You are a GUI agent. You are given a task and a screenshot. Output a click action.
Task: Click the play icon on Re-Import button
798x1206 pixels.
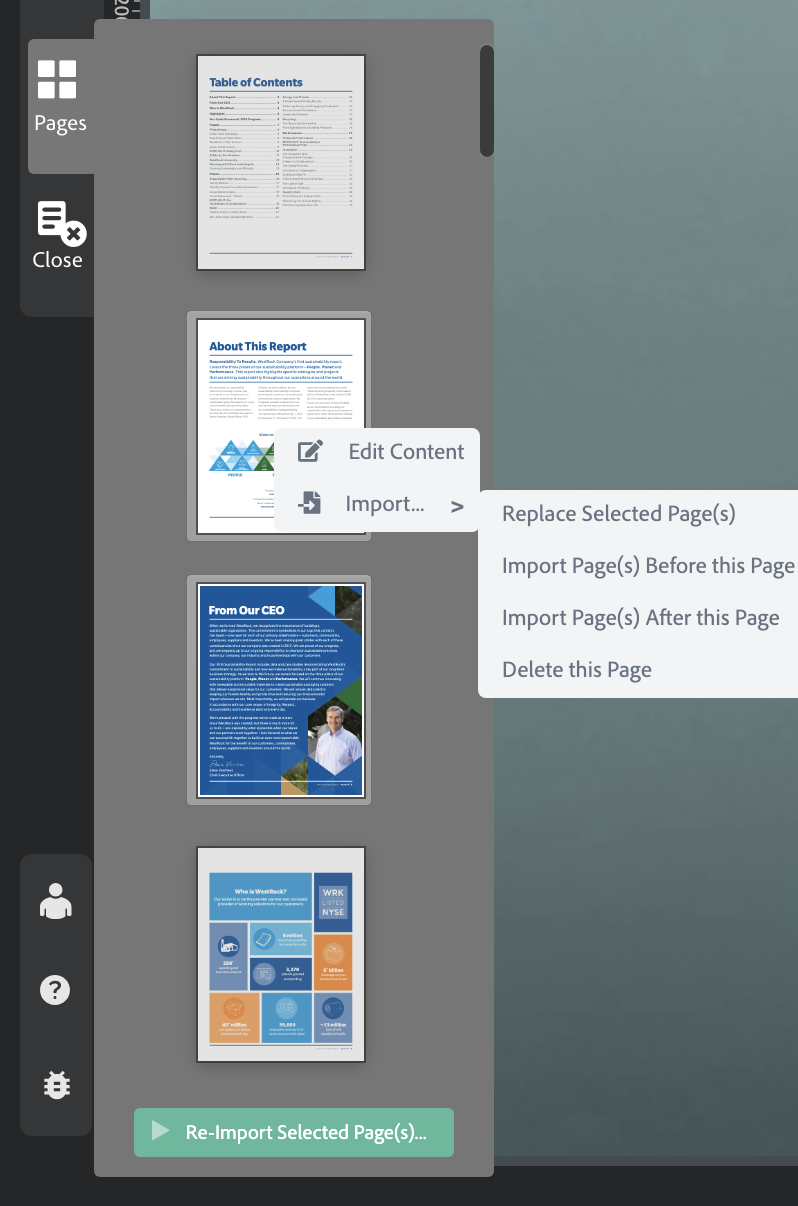pos(160,1132)
